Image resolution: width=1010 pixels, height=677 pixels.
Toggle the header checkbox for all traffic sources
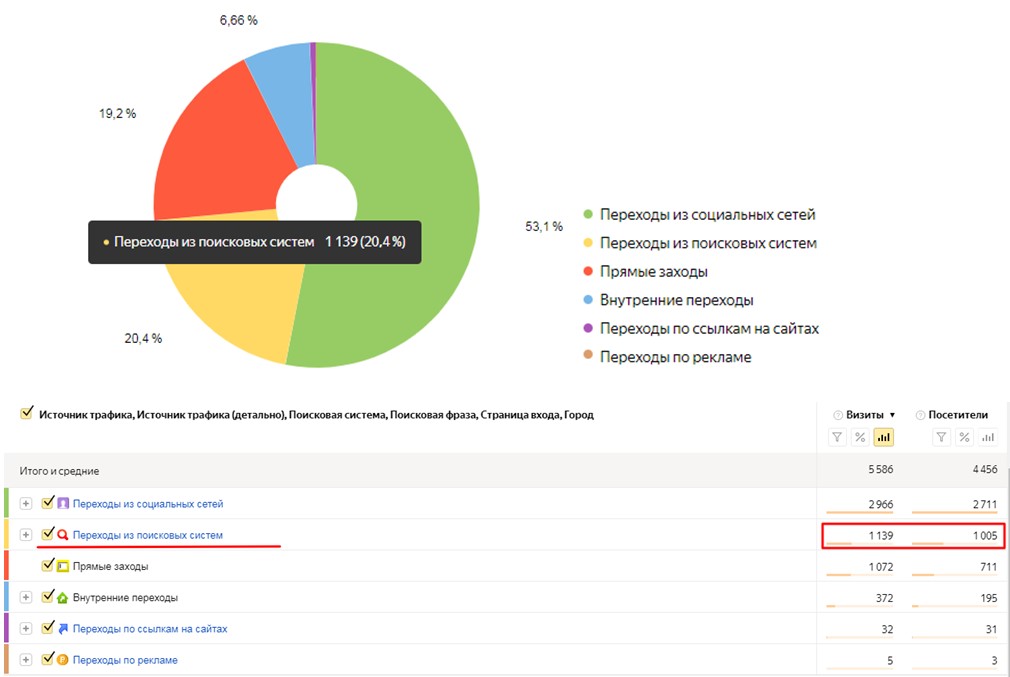[x=26, y=413]
